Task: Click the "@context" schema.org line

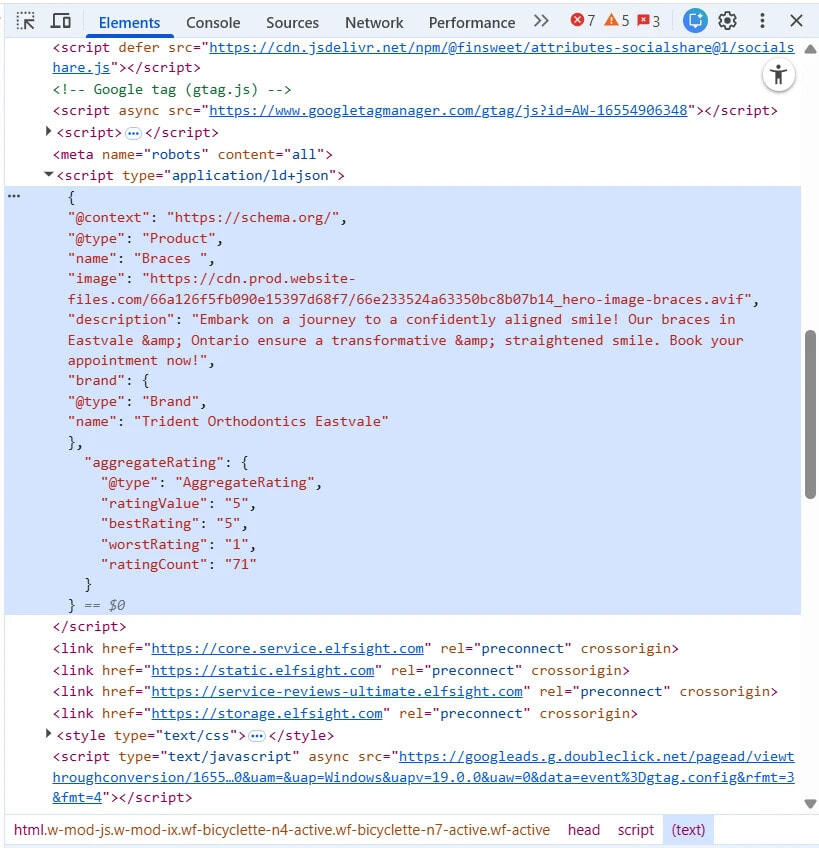Action: pos(207,217)
